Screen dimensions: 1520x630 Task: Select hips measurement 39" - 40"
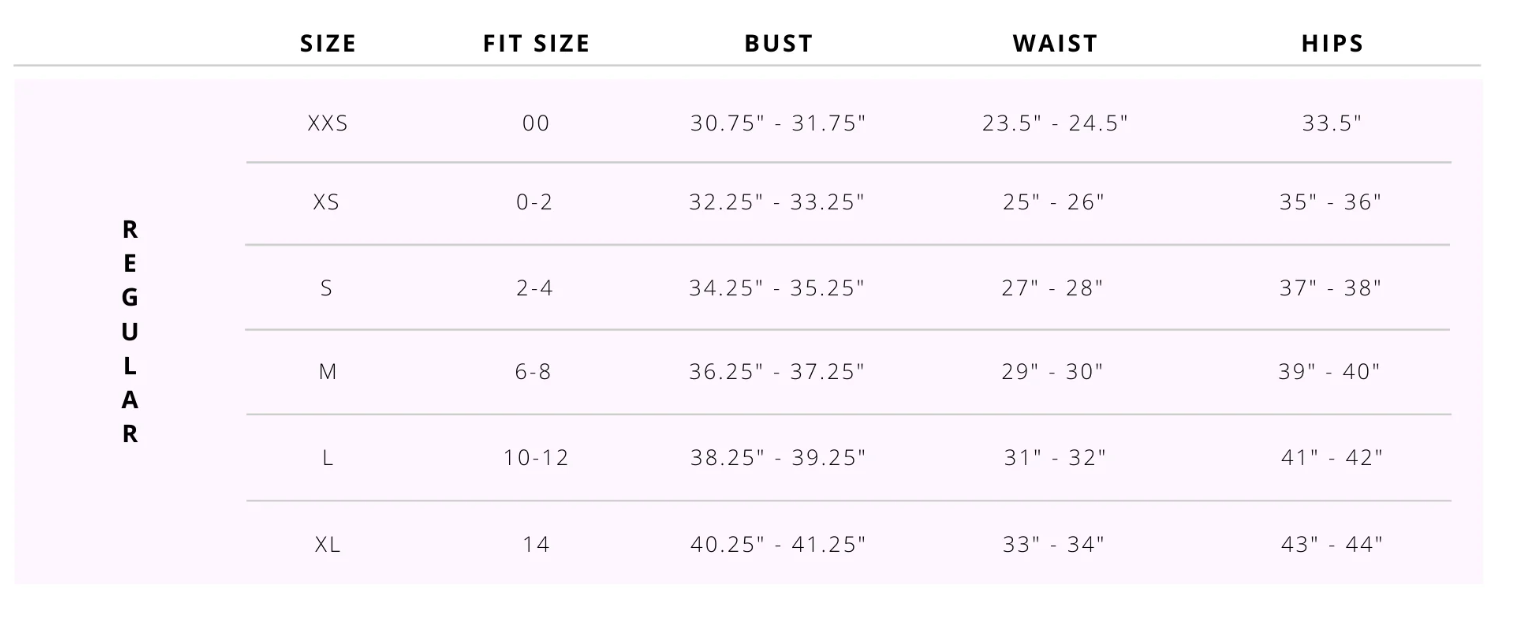click(x=1332, y=373)
